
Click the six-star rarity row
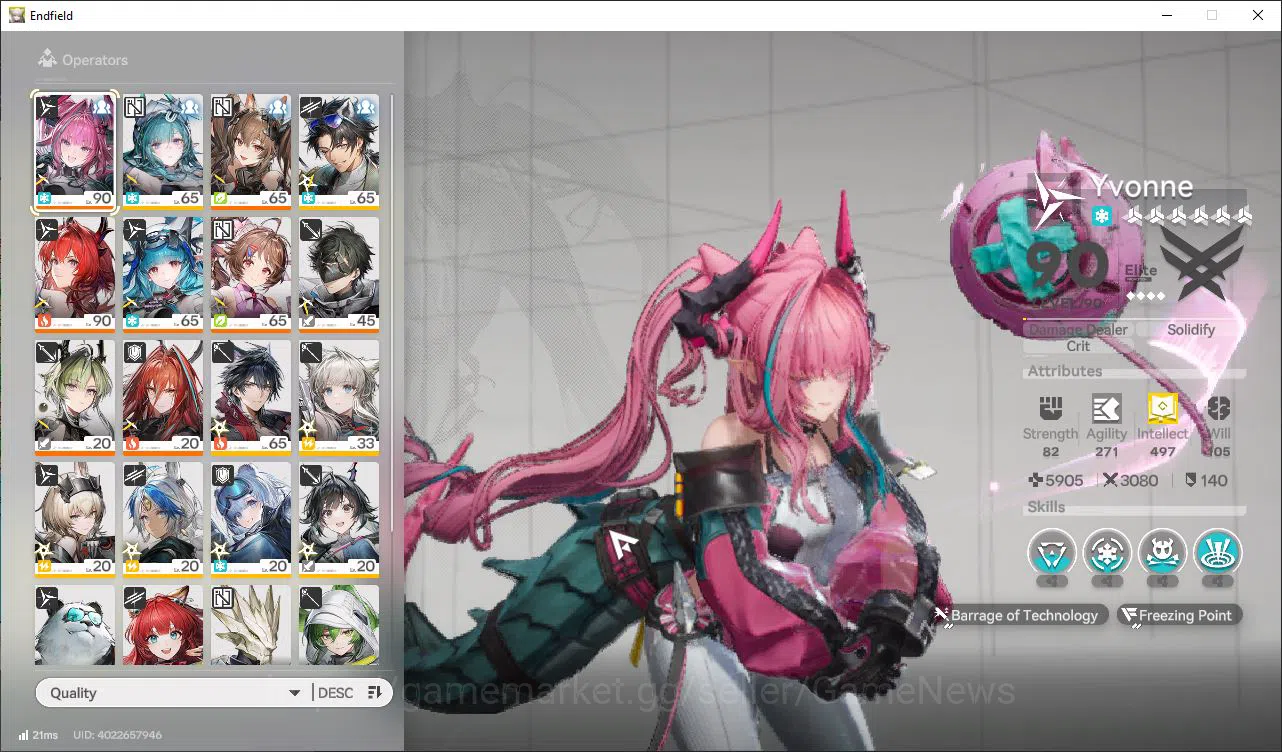pyautogui.click(x=1187, y=216)
